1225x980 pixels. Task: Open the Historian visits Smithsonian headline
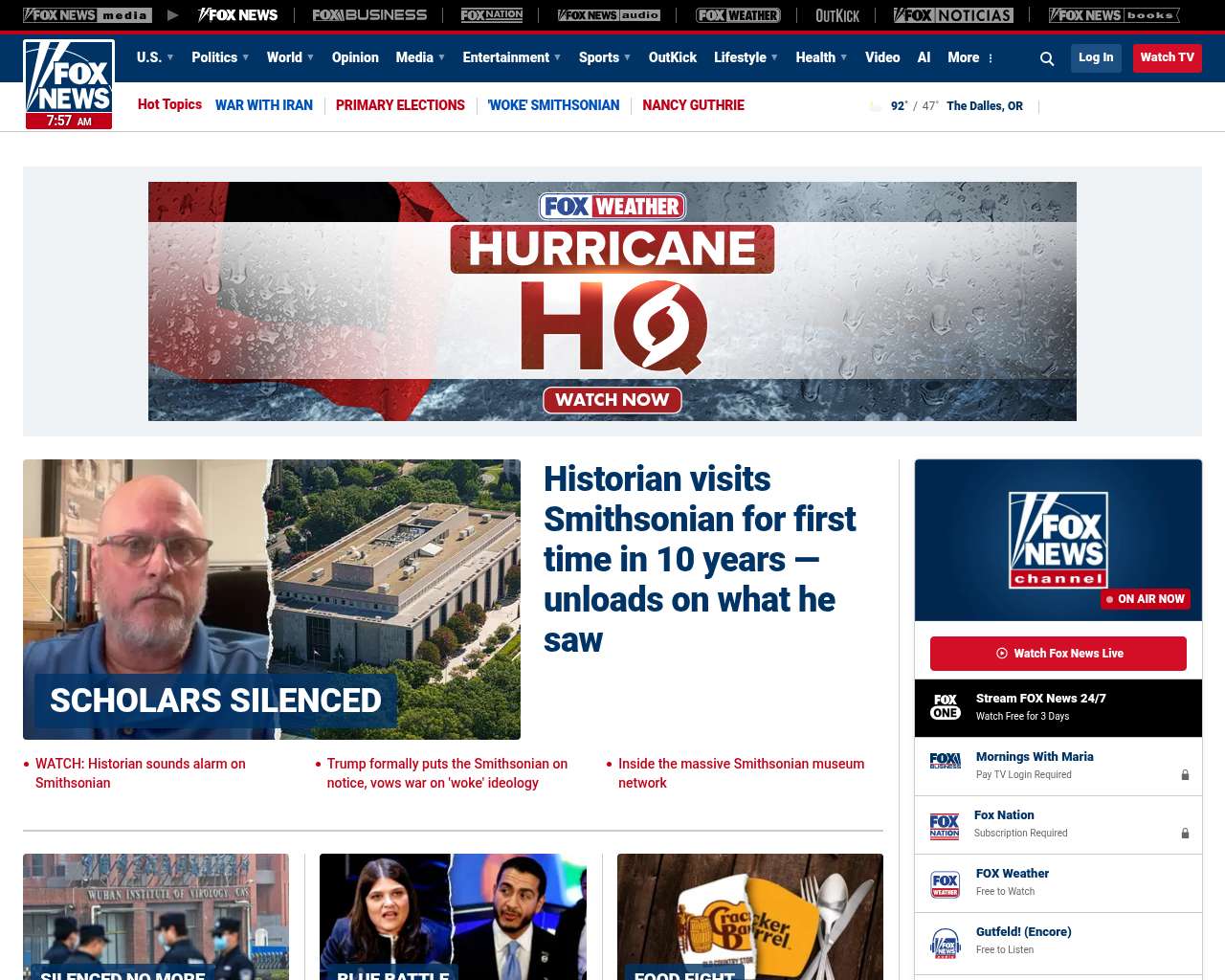click(x=700, y=559)
